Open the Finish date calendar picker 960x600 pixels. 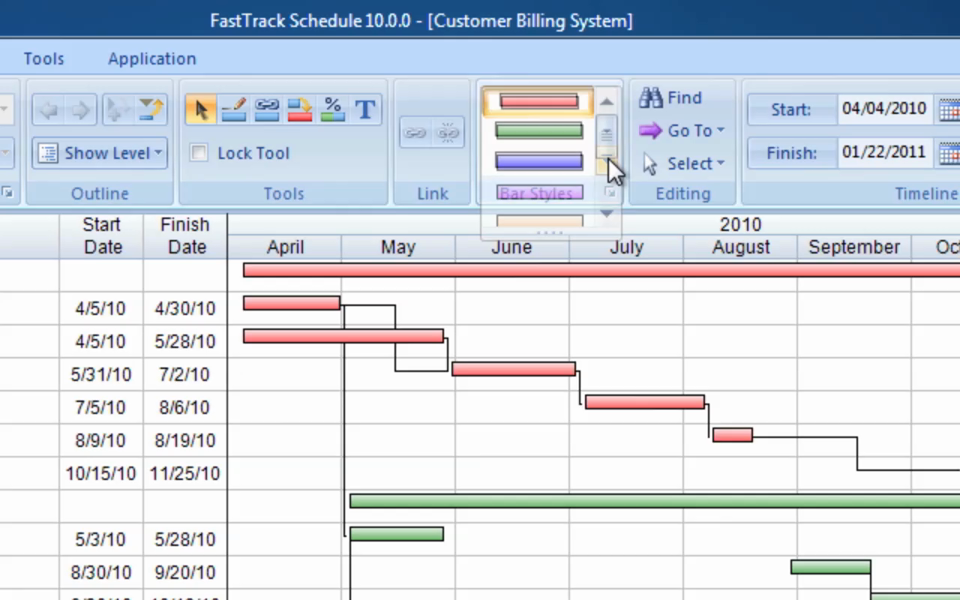(949, 153)
